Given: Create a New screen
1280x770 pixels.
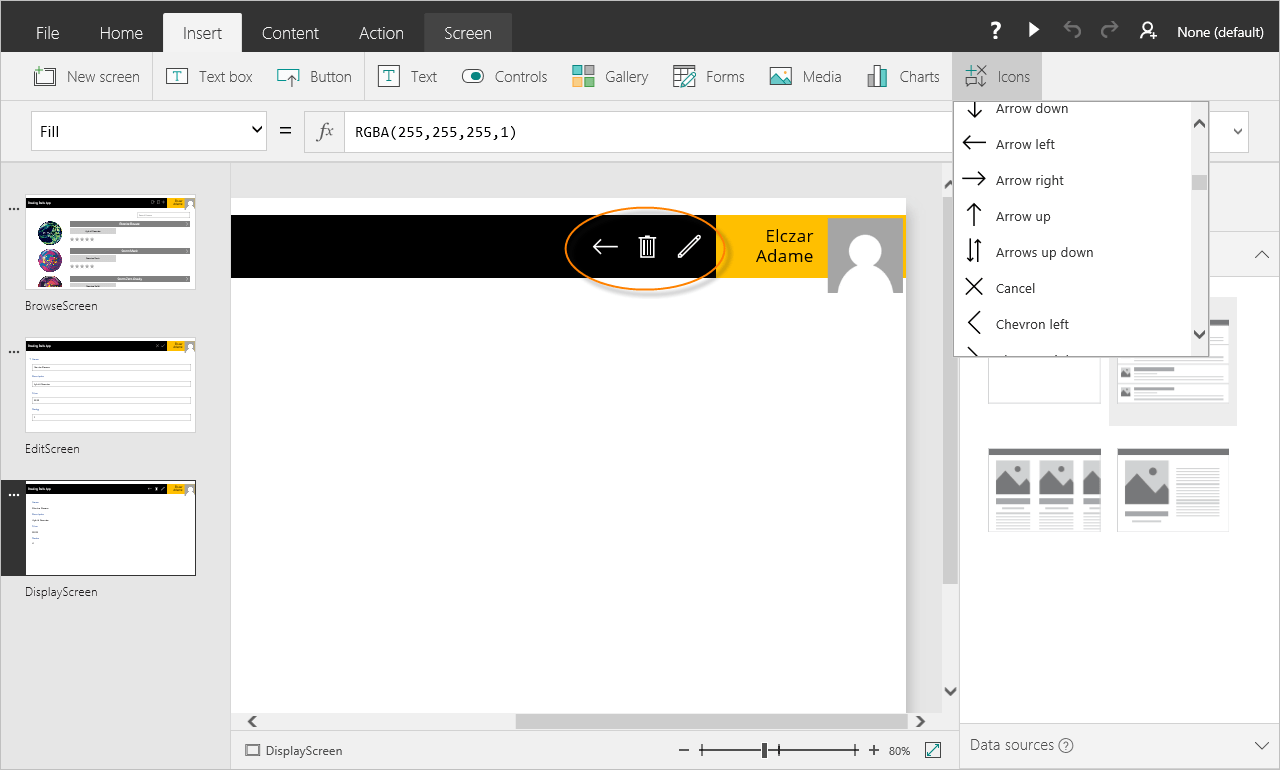Looking at the screenshot, I should [x=87, y=76].
